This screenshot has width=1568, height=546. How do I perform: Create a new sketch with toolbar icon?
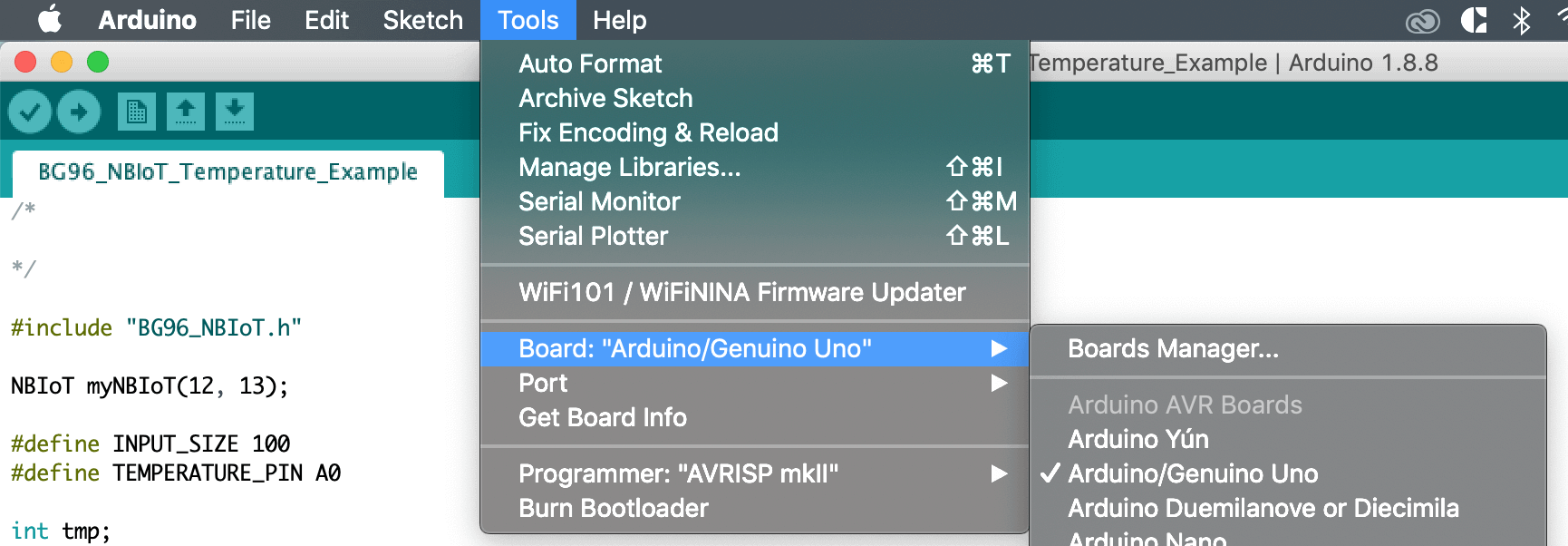137,112
